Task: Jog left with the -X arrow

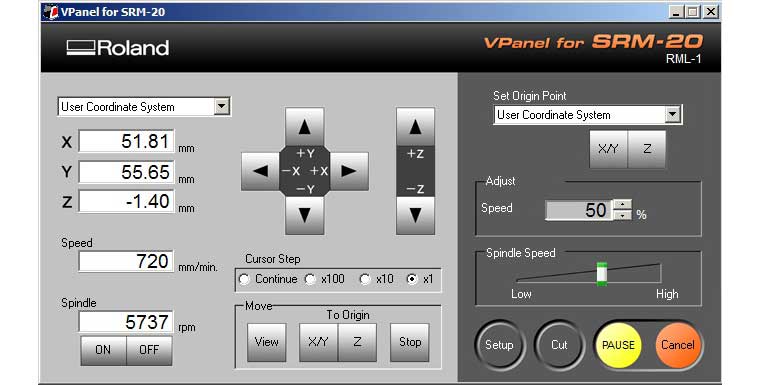Action: [260, 171]
